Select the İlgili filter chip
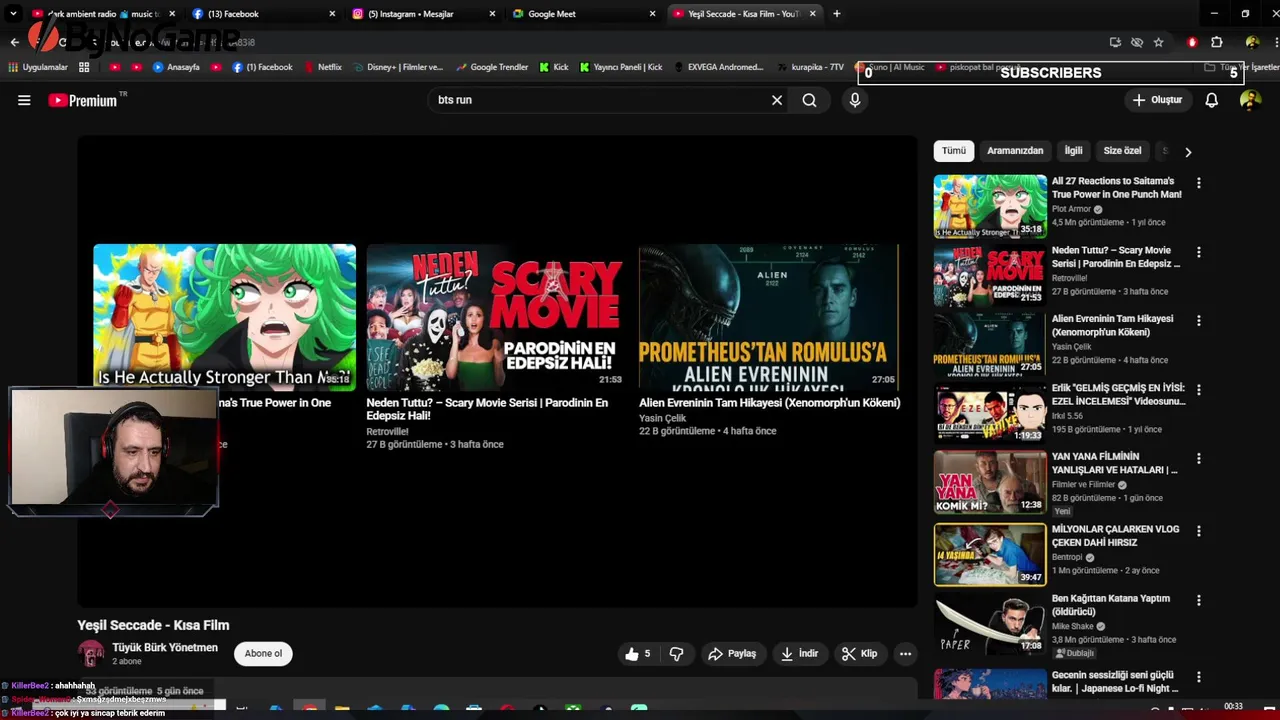The width and height of the screenshot is (1280, 720). (1073, 151)
